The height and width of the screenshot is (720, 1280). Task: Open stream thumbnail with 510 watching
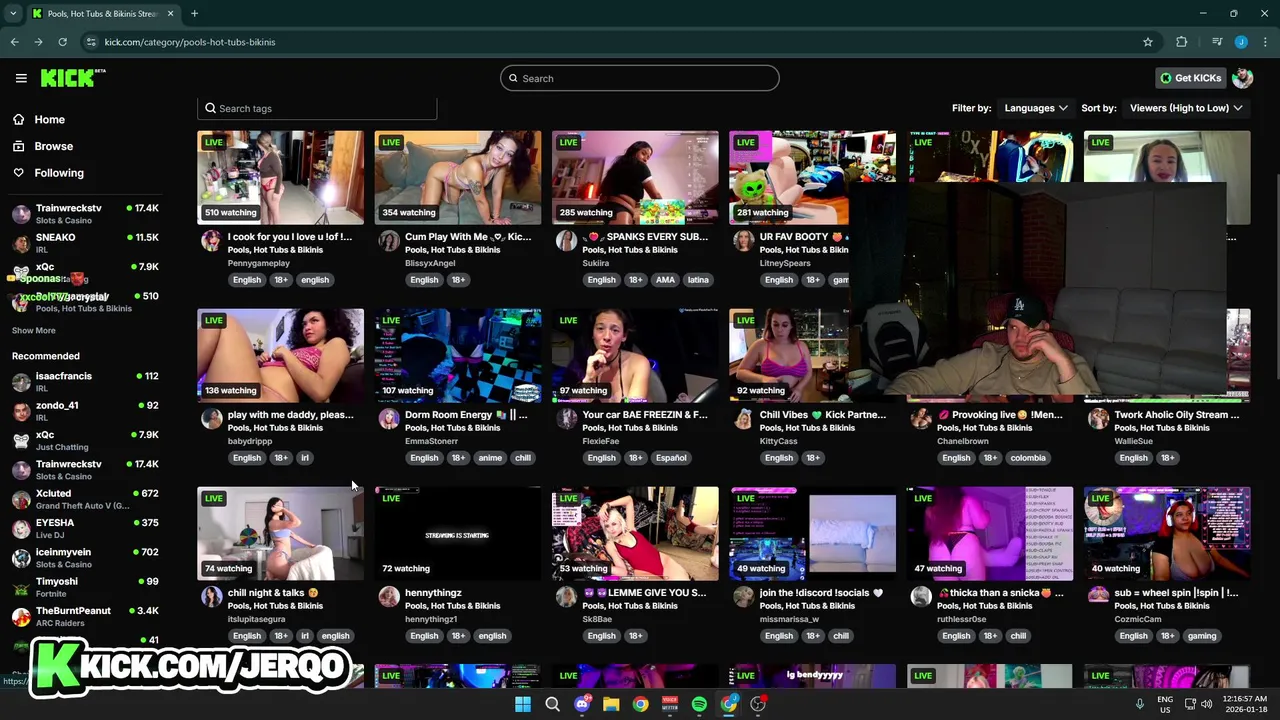pos(281,177)
